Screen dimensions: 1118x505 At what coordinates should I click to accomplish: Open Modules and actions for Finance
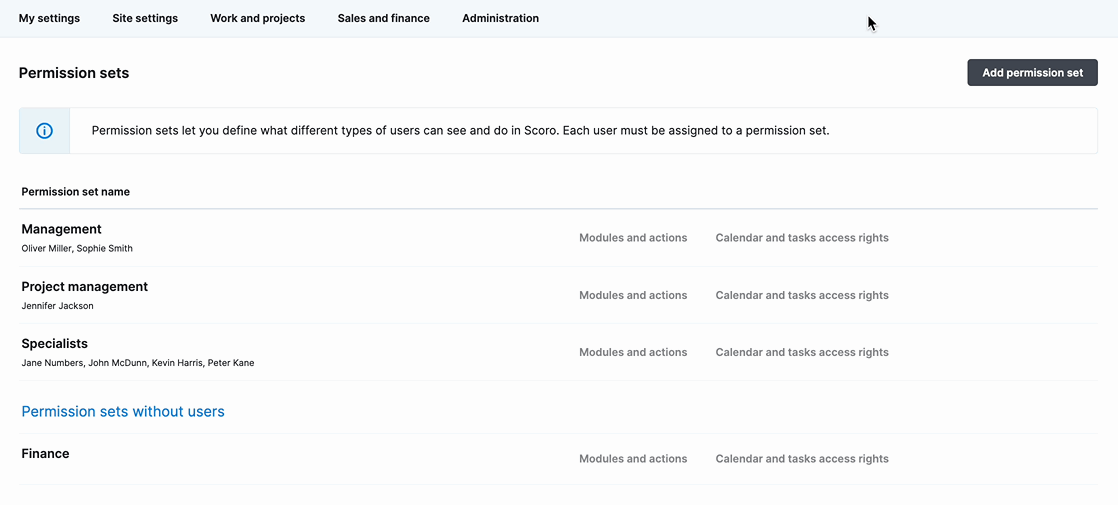pos(633,459)
